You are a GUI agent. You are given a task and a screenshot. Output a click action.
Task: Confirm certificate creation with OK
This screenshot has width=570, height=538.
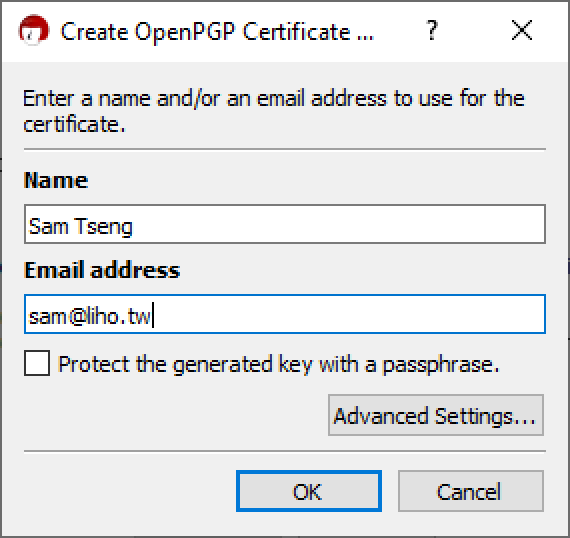(x=309, y=491)
